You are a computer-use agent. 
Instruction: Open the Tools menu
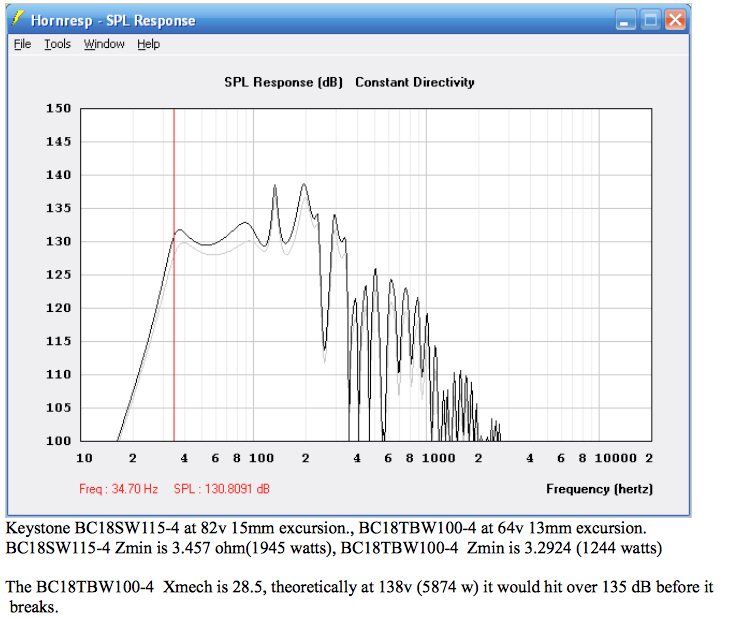pos(57,44)
